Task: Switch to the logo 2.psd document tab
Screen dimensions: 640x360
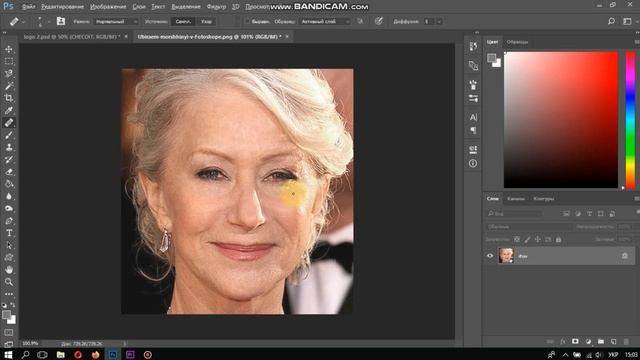Action: (71, 37)
